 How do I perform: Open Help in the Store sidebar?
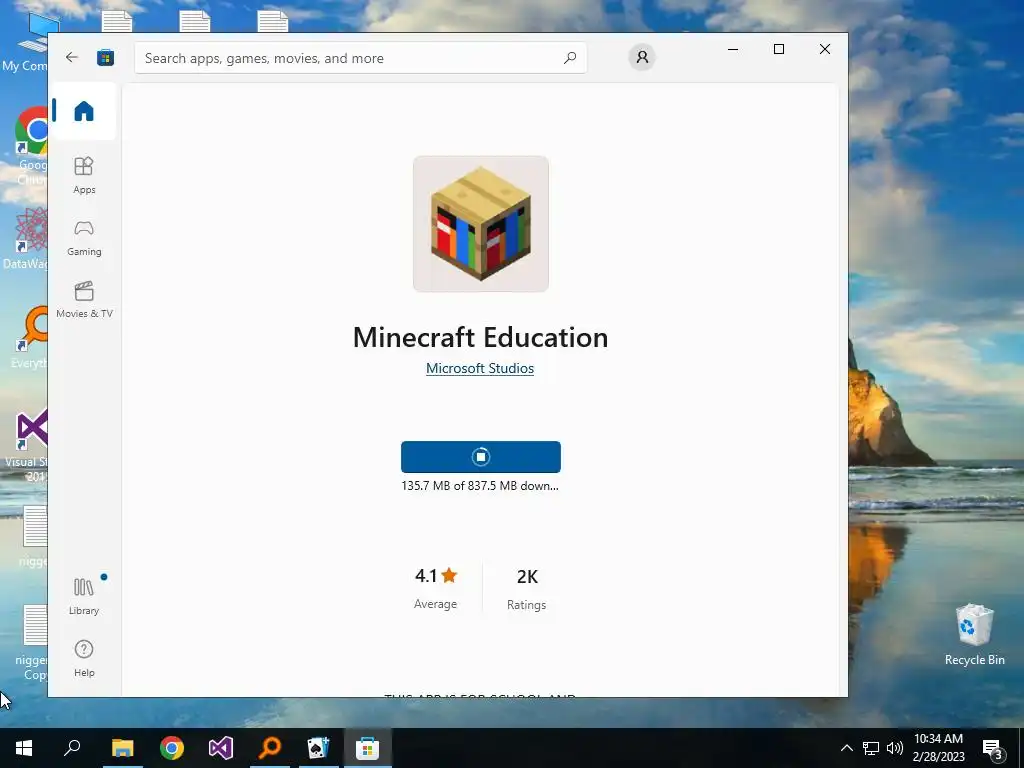point(84,658)
